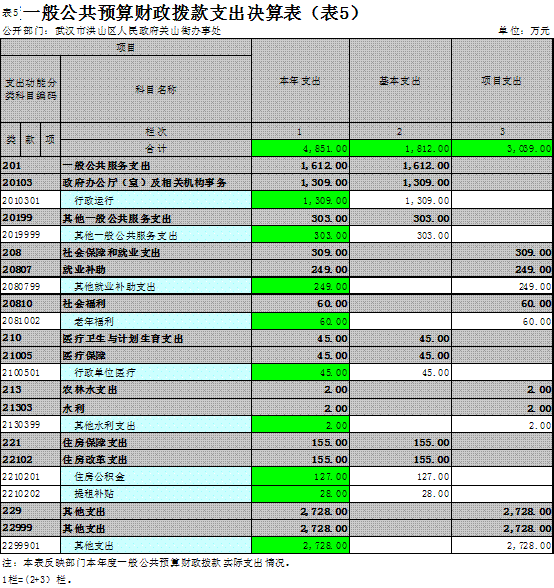The image size is (554, 588).
Task: Select the 社会保障和就业支出 category row
Action: pyautogui.click(x=276, y=252)
